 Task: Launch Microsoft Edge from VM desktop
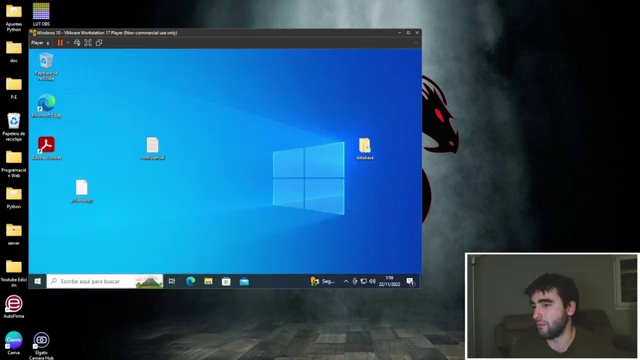[x=46, y=106]
